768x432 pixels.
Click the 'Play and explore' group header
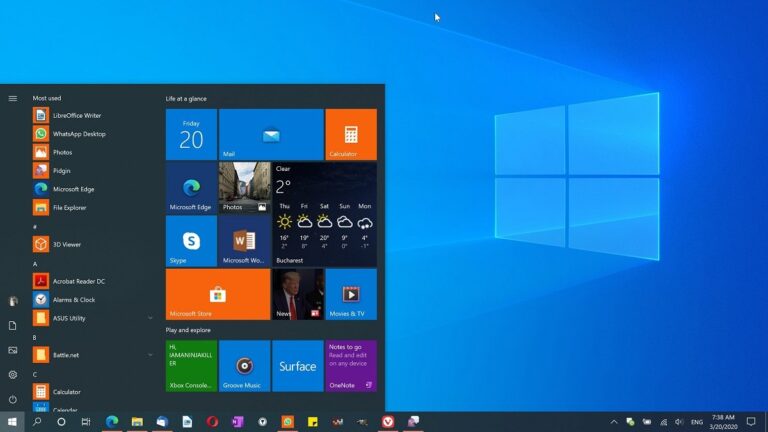click(188, 330)
